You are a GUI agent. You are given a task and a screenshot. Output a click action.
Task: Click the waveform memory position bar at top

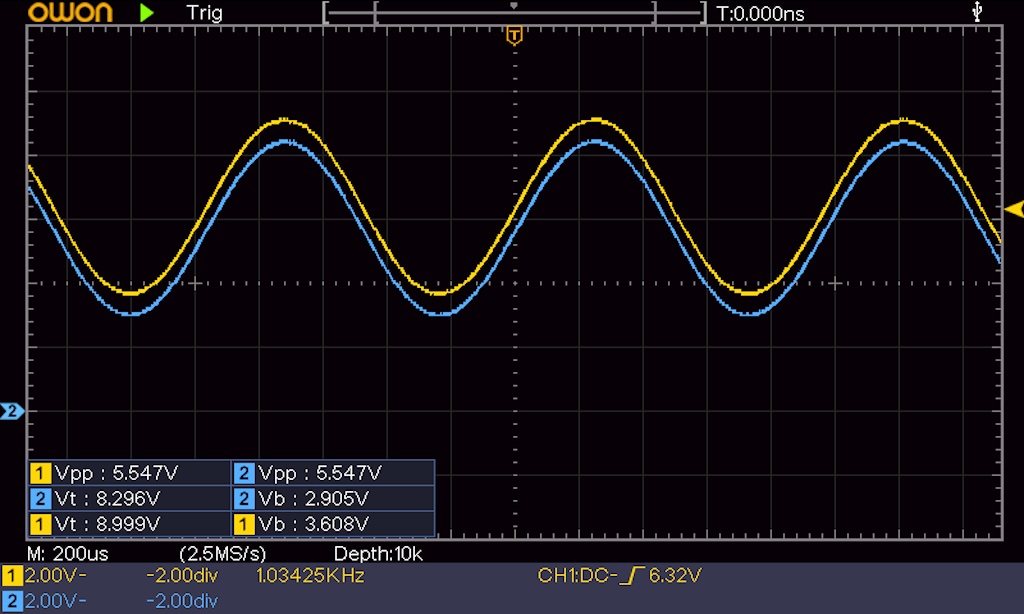(x=514, y=13)
